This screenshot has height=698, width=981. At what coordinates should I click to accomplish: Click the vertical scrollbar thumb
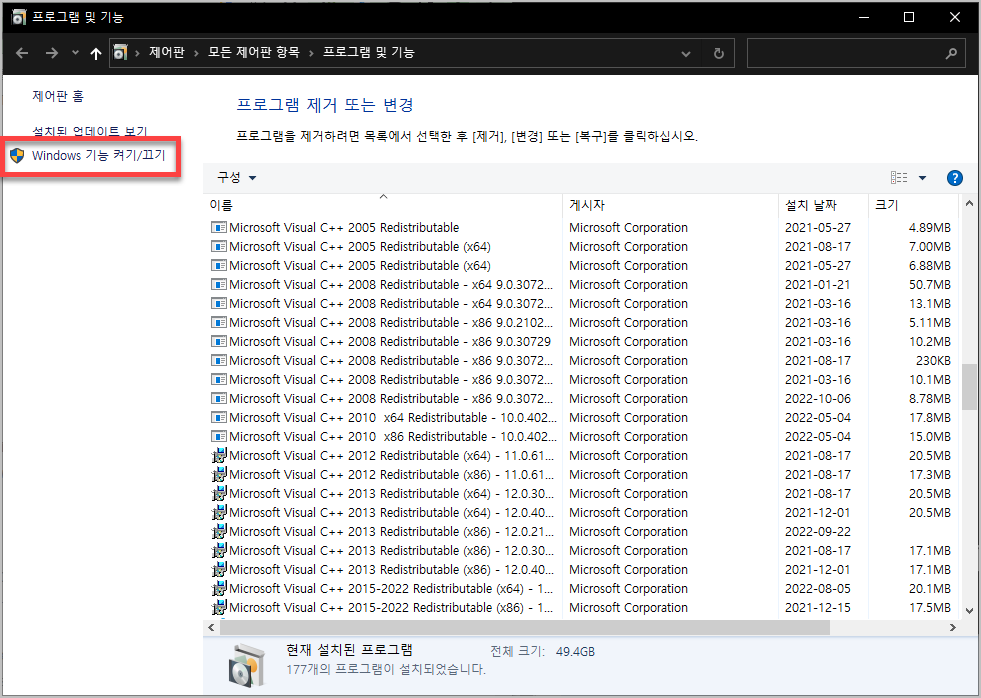[x=969, y=387]
